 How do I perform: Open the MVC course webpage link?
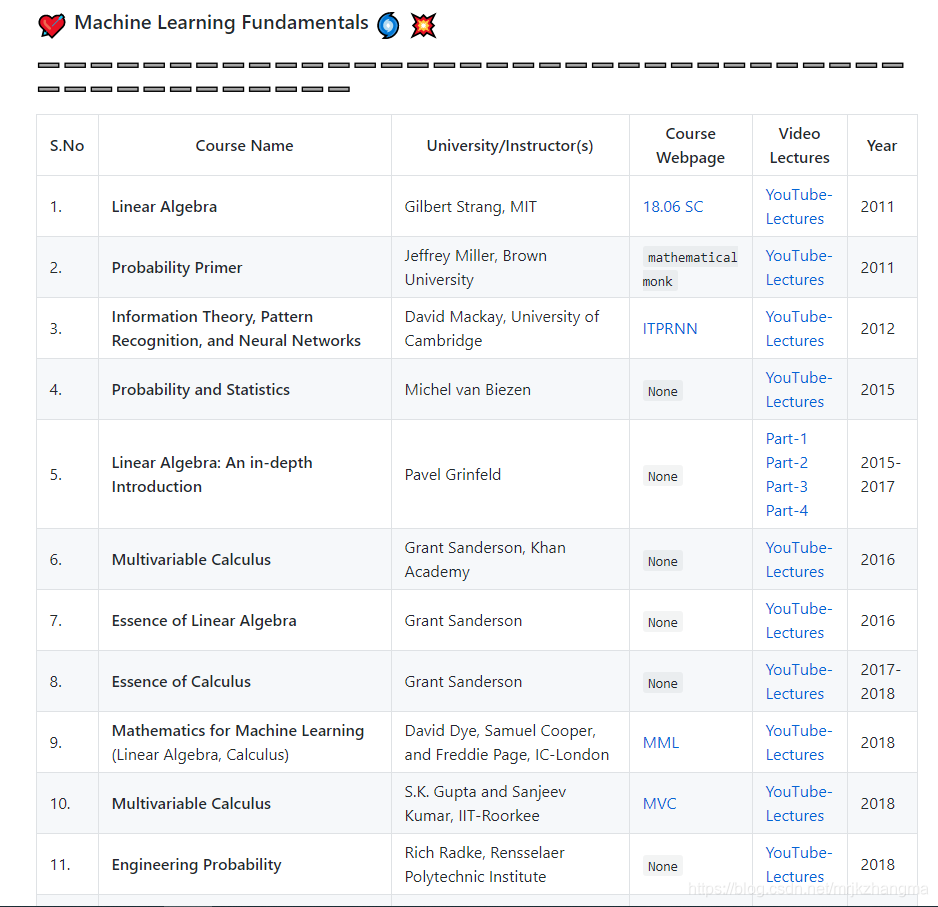(660, 803)
